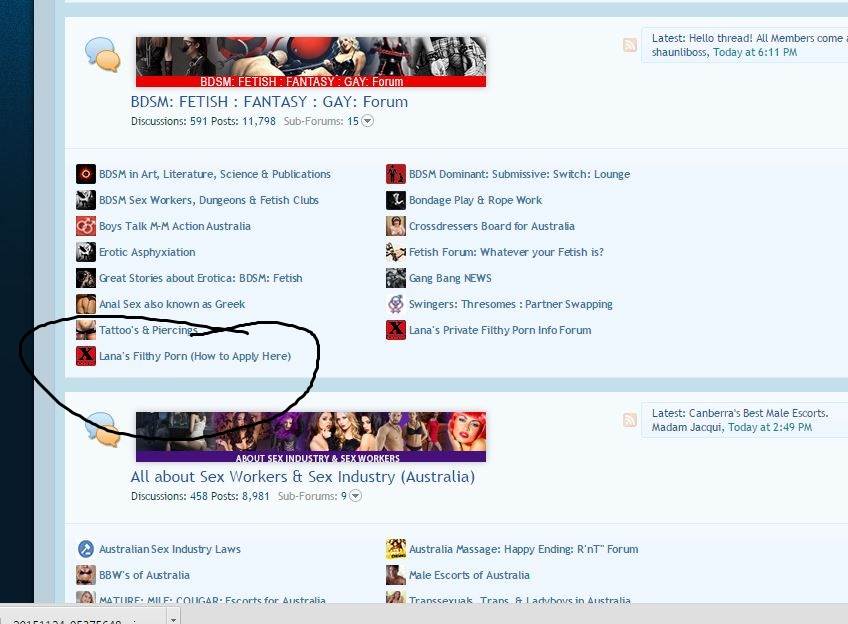
Task: Click the X icon beside Lana's Private Info Forum
Action: pyautogui.click(x=396, y=330)
